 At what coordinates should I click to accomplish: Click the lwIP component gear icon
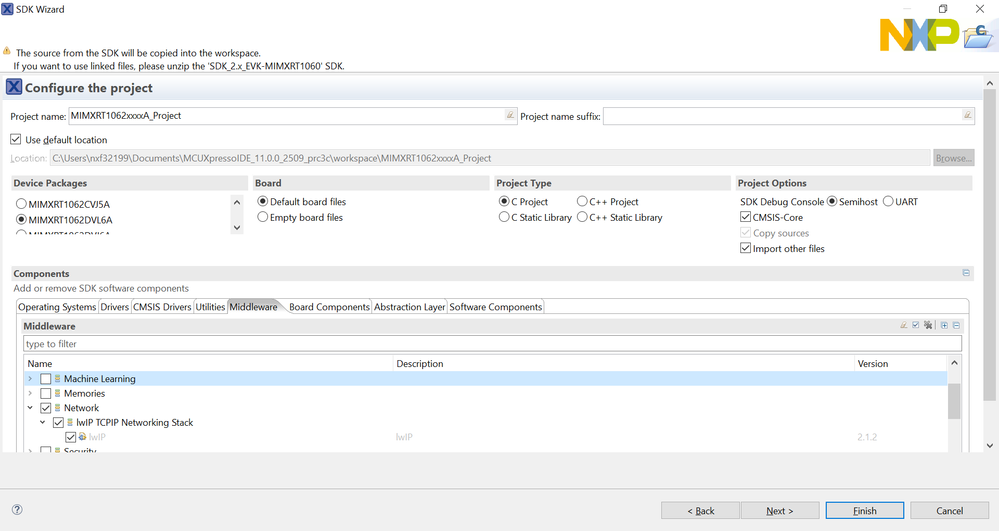click(82, 437)
